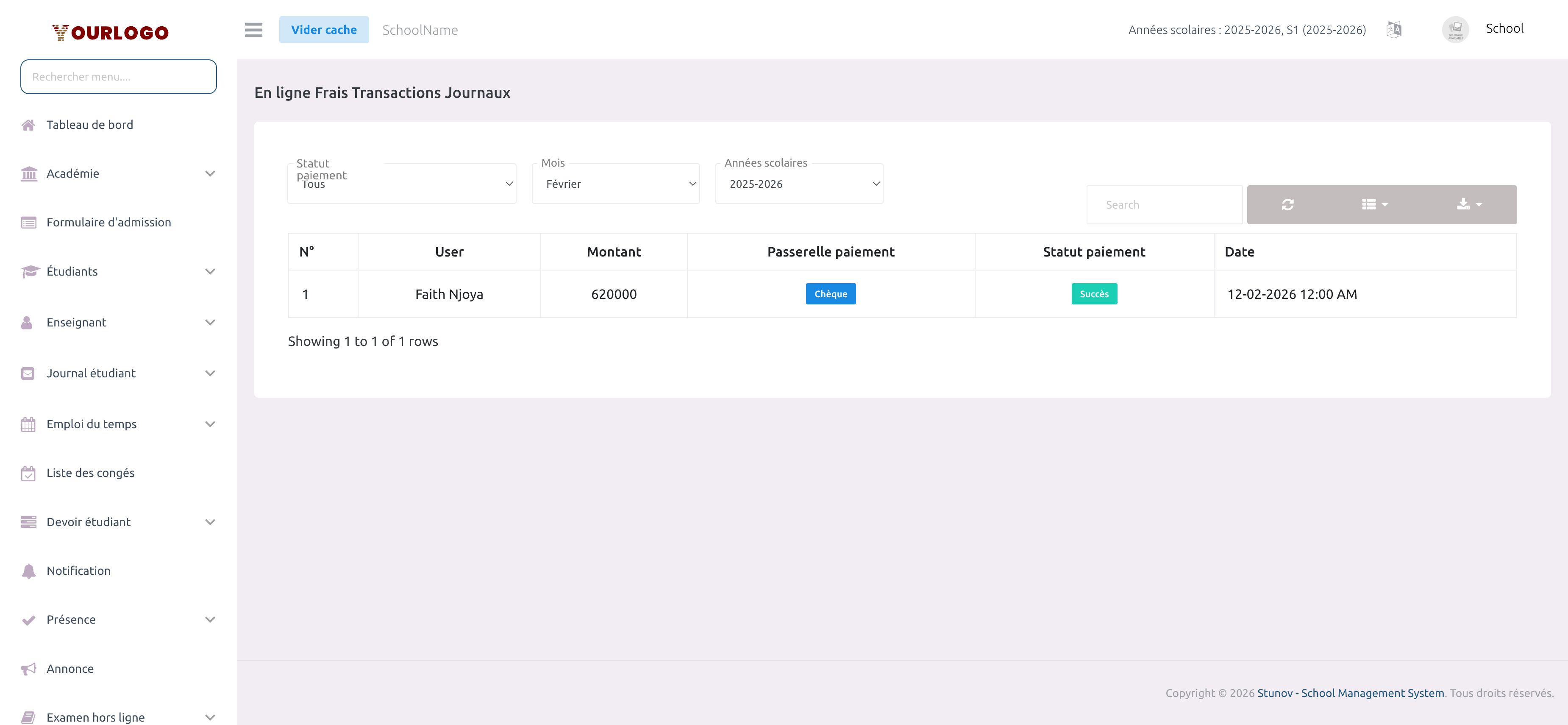Viewport: 1568px width, 725px height.
Task: Expand the Étudiants menu
Action: 210,271
